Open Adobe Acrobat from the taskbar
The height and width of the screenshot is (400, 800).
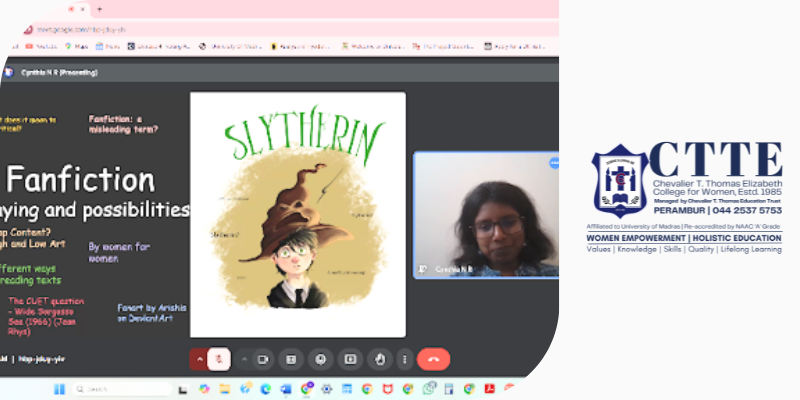[x=490, y=389]
